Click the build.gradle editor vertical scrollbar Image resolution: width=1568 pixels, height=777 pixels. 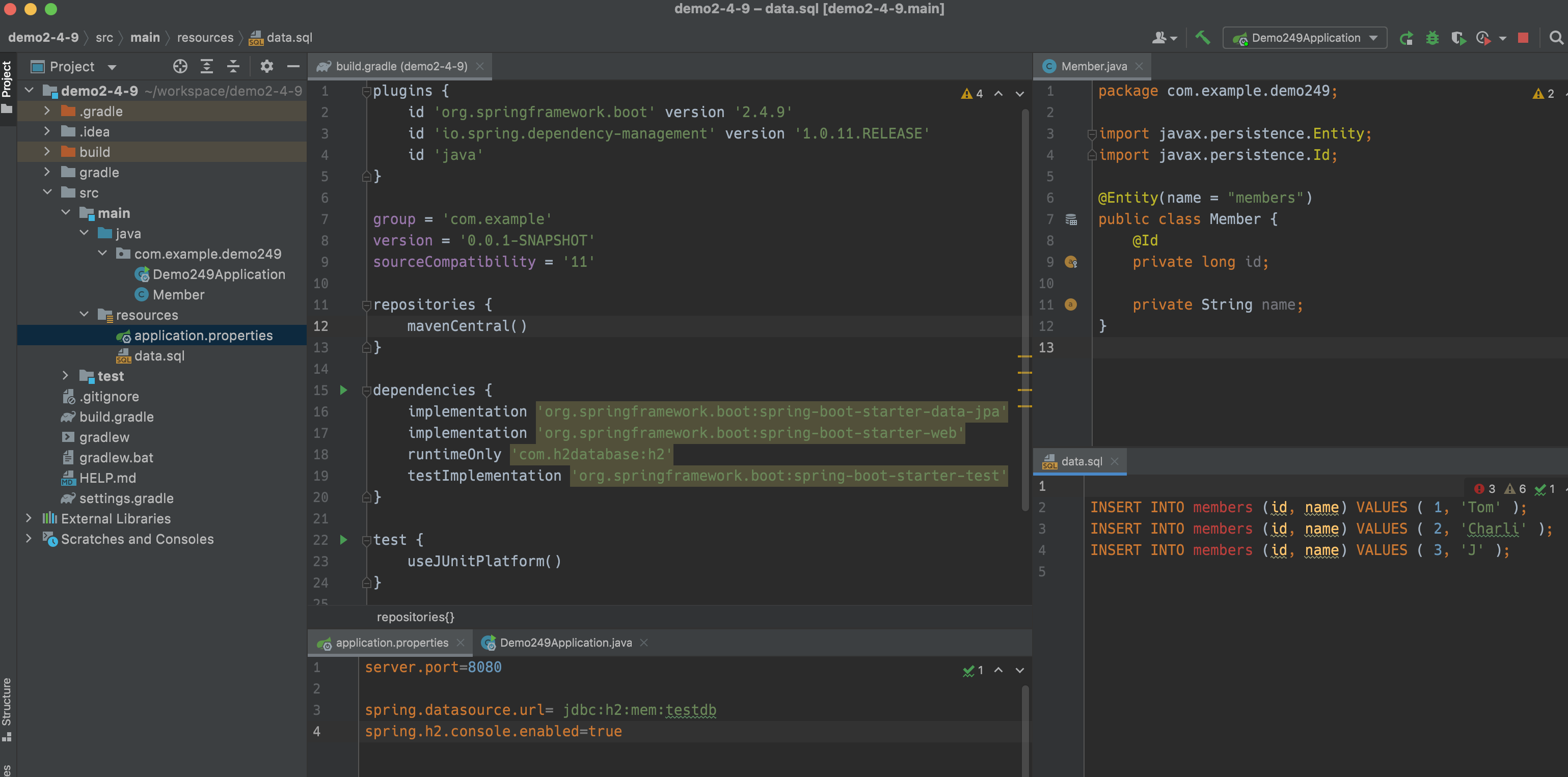[x=1025, y=243]
